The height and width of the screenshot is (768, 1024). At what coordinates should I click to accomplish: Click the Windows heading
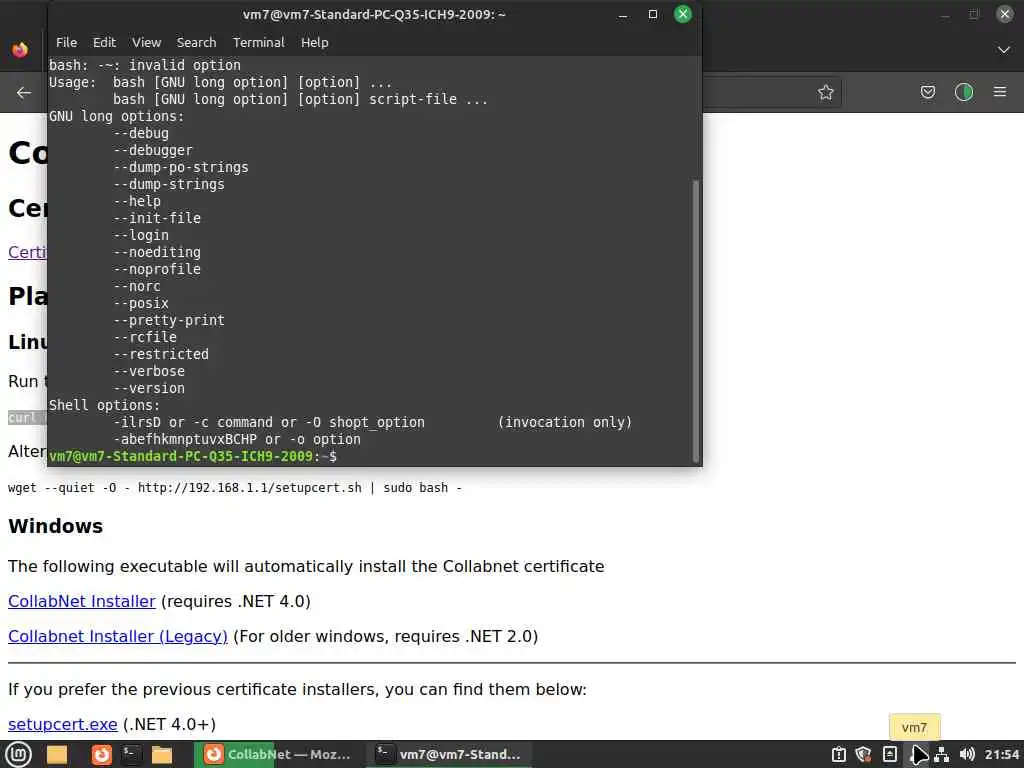tap(56, 526)
